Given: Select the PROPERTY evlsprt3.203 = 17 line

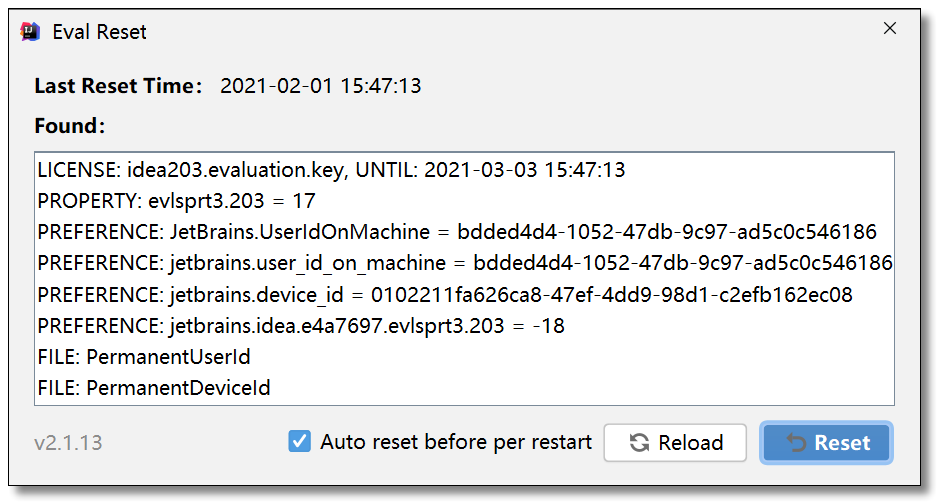Looking at the screenshot, I should tap(177, 201).
